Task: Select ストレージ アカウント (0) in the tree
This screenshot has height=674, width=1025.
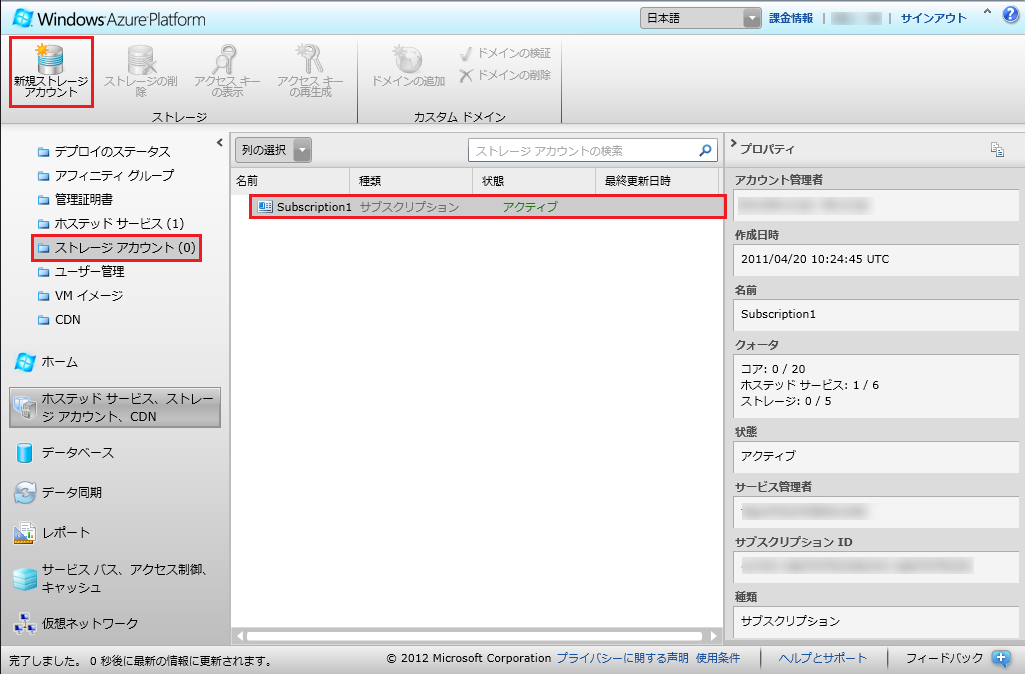Action: pyautogui.click(x=117, y=248)
